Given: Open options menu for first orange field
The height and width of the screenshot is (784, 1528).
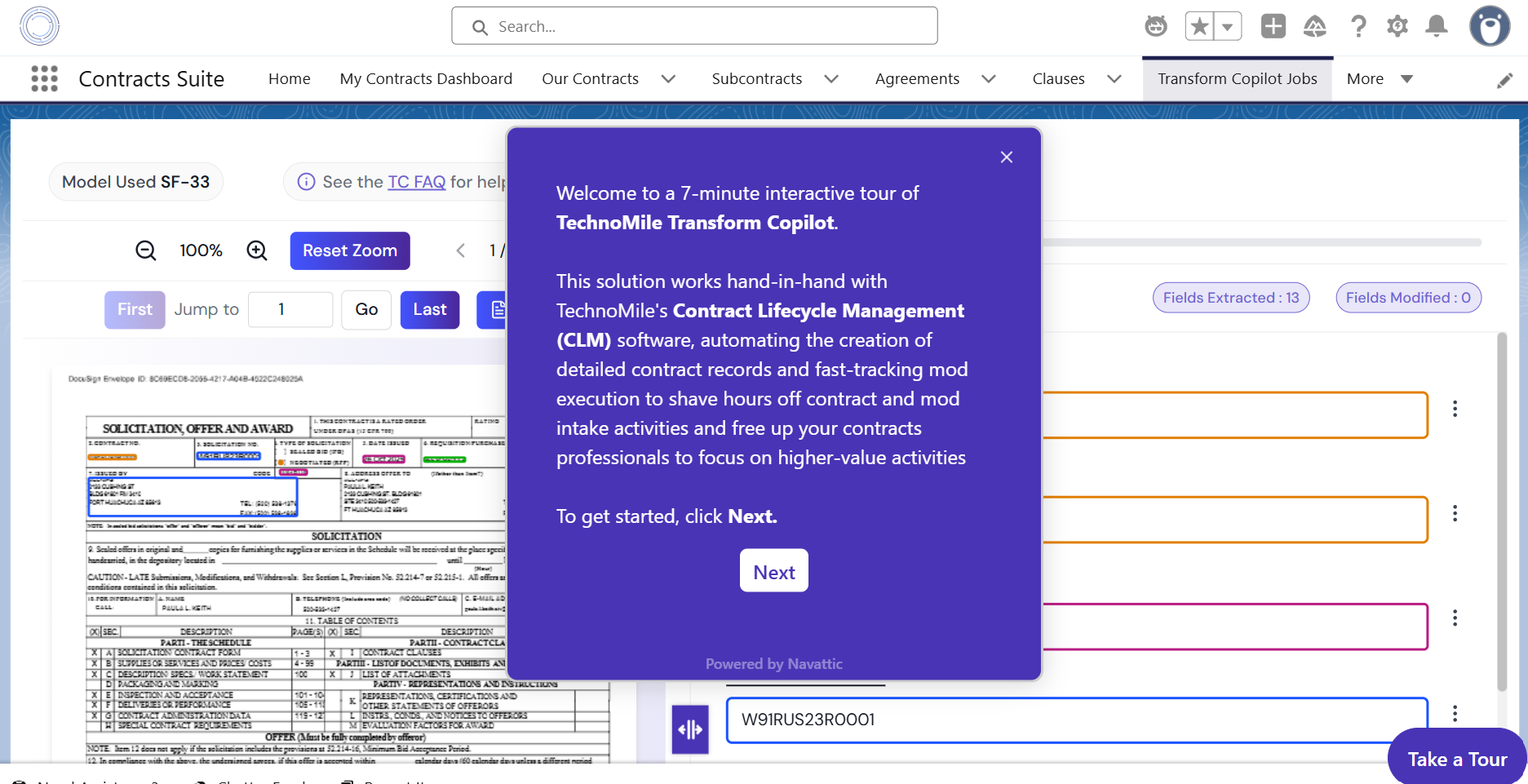Looking at the screenshot, I should pos(1455,409).
